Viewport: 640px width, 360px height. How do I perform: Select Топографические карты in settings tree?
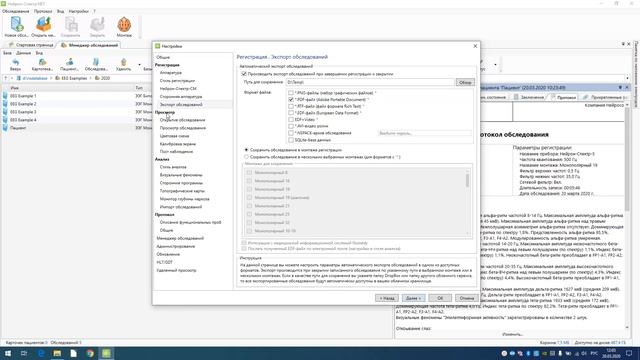182,191
